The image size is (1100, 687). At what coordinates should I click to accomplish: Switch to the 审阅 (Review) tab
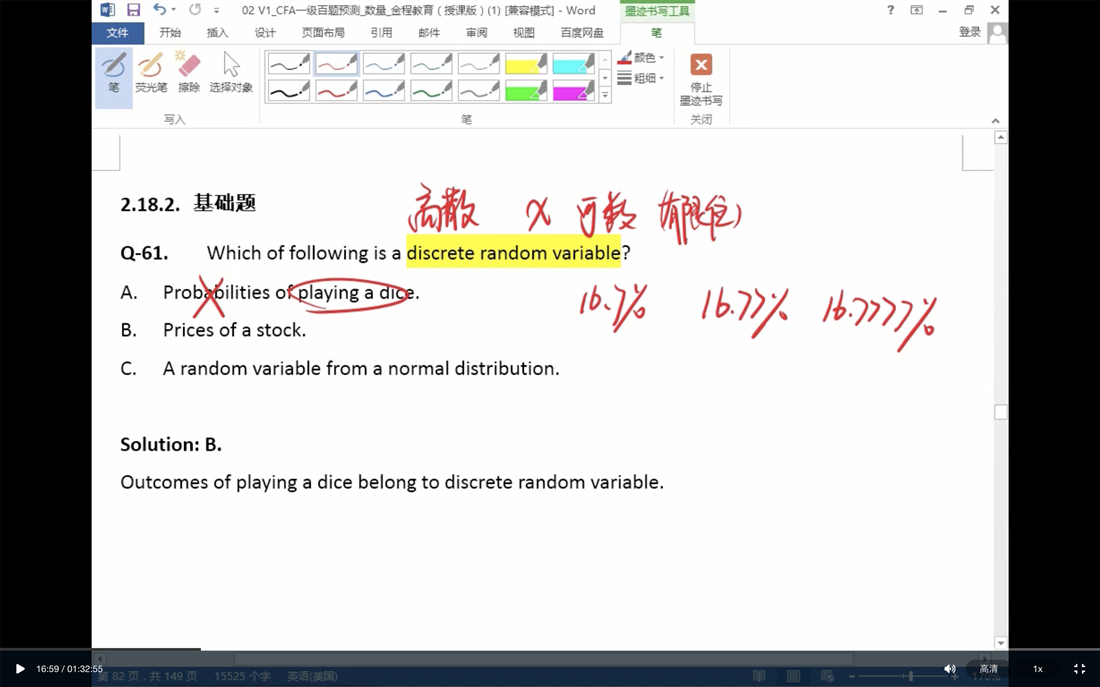(476, 32)
